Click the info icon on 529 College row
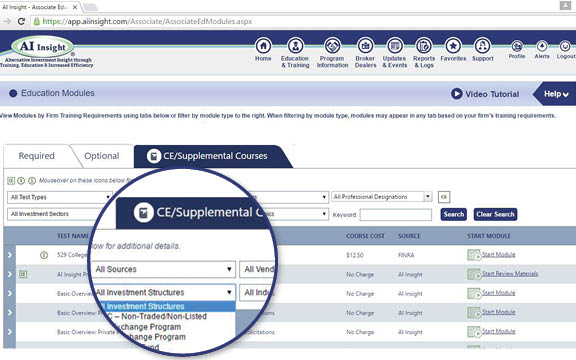The image size is (576, 360). tap(44, 255)
